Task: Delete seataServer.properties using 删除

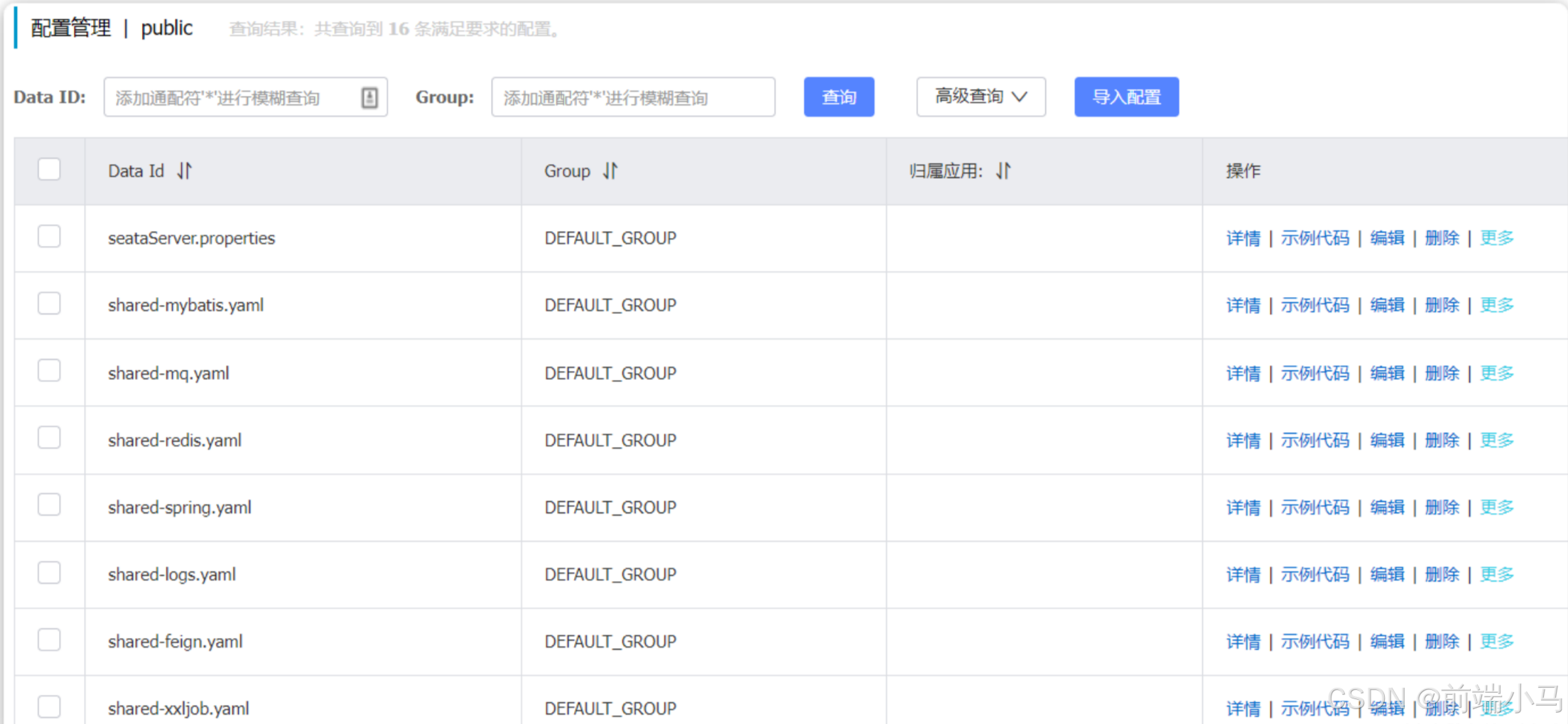Action: pyautogui.click(x=1442, y=238)
